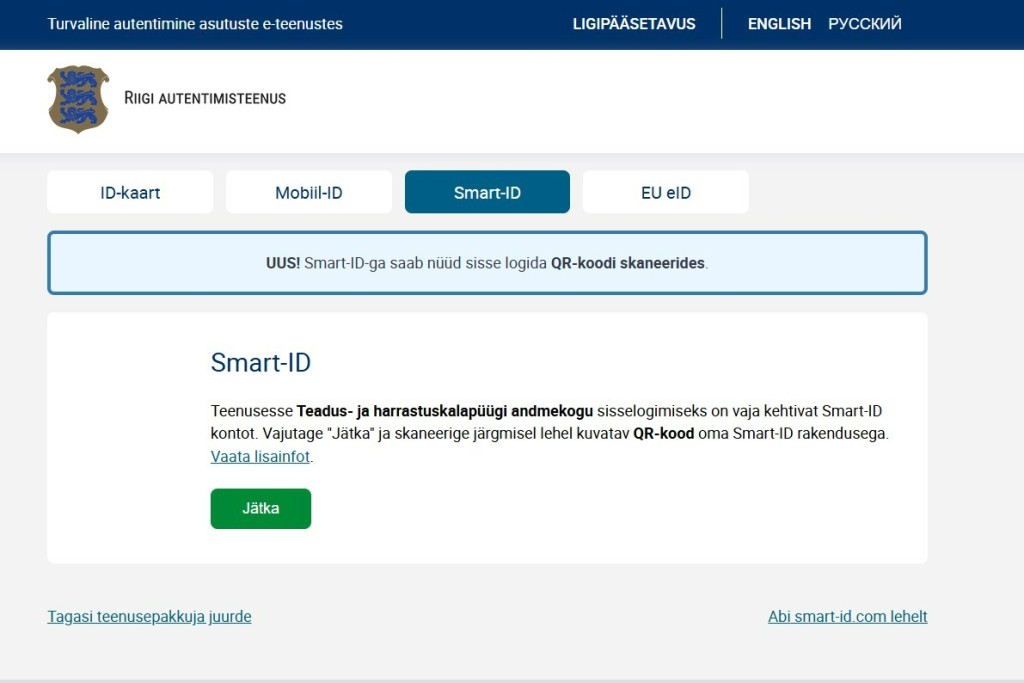Click the Teadus- ja harrastuskalapüügi andmekogu text
The width and height of the screenshot is (1024, 683).
[445, 411]
